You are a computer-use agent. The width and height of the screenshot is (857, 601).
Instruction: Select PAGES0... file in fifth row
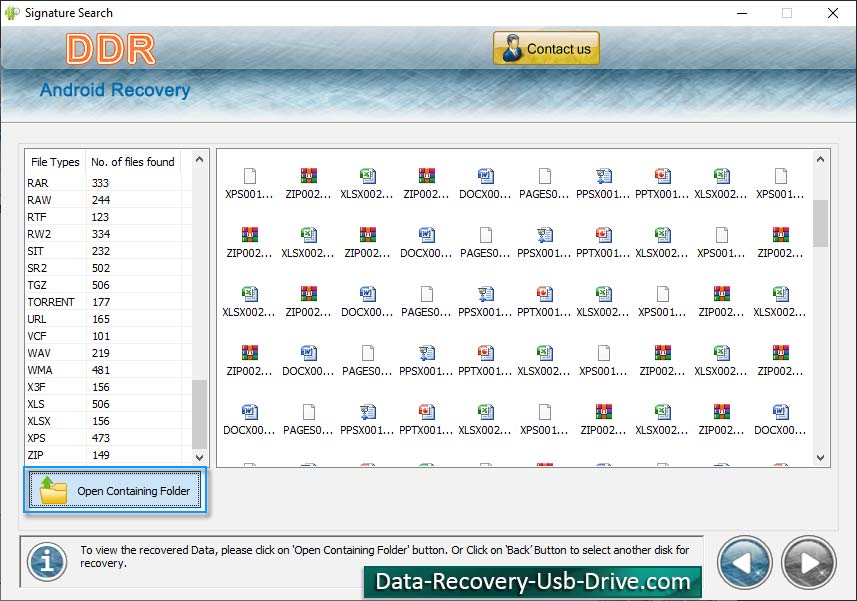(308, 420)
